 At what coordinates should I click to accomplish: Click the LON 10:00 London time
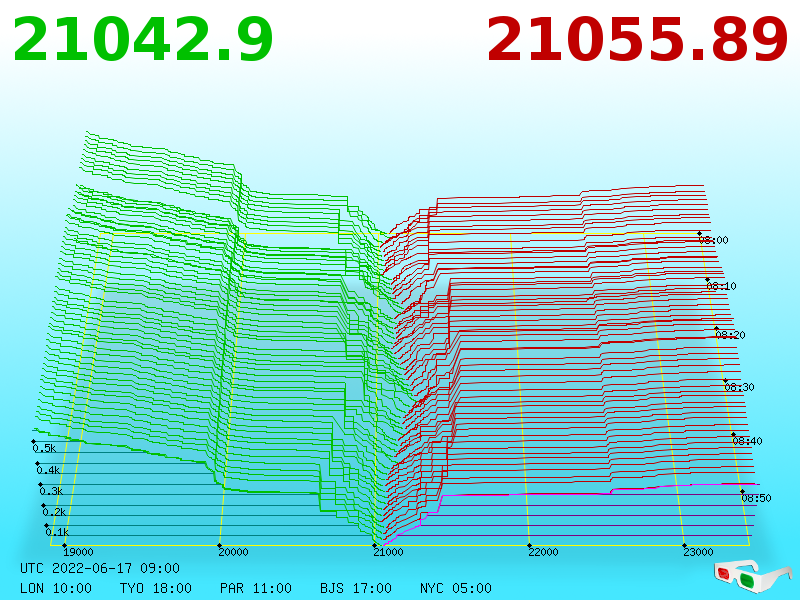56,588
